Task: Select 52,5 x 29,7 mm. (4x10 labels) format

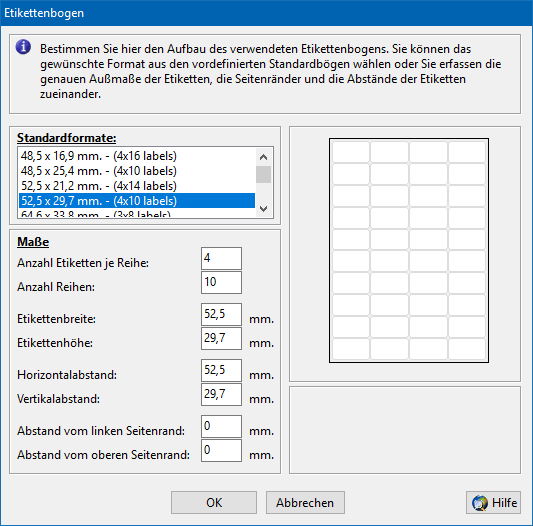Action: pyautogui.click(x=137, y=201)
